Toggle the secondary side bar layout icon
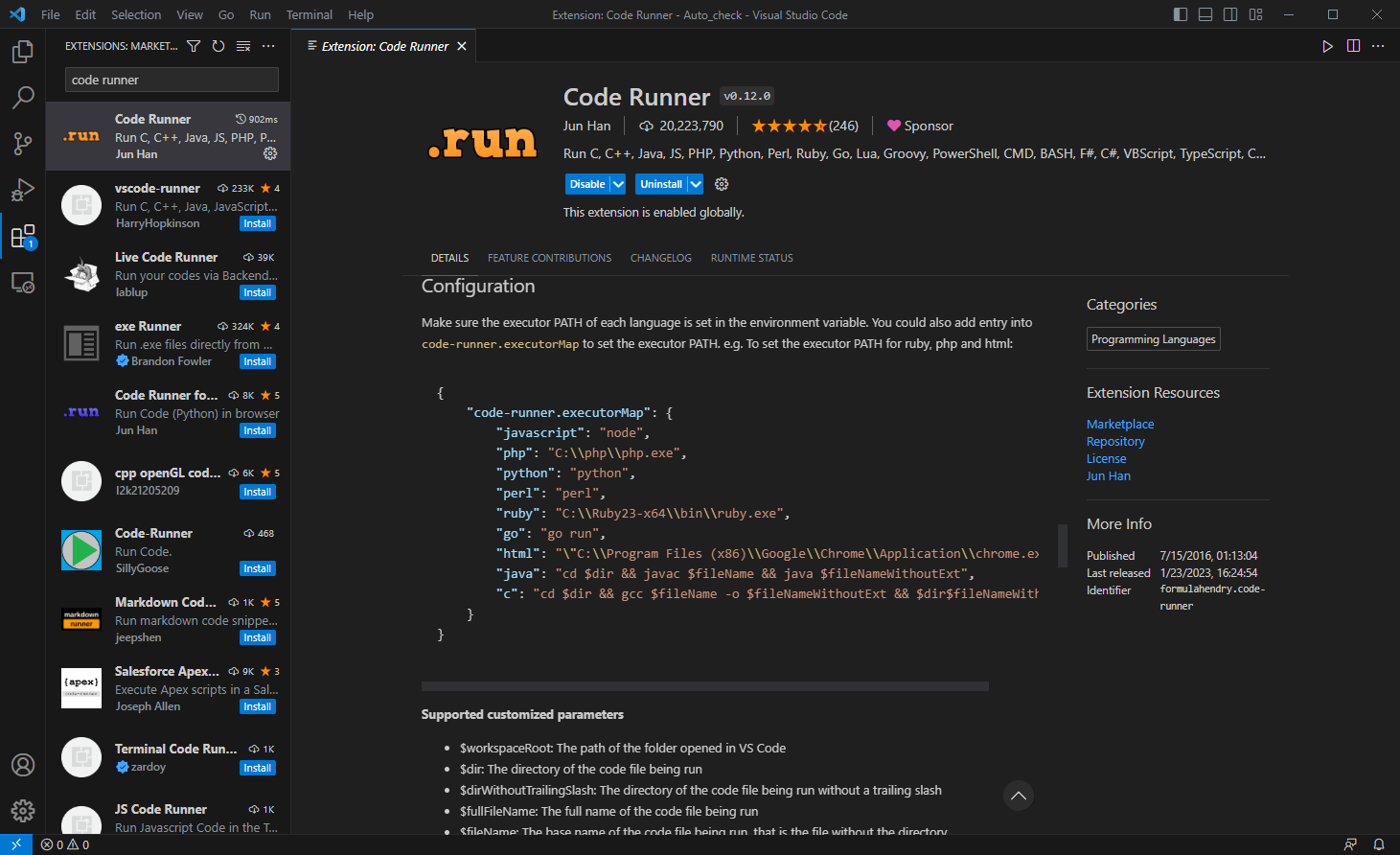 click(x=1230, y=14)
